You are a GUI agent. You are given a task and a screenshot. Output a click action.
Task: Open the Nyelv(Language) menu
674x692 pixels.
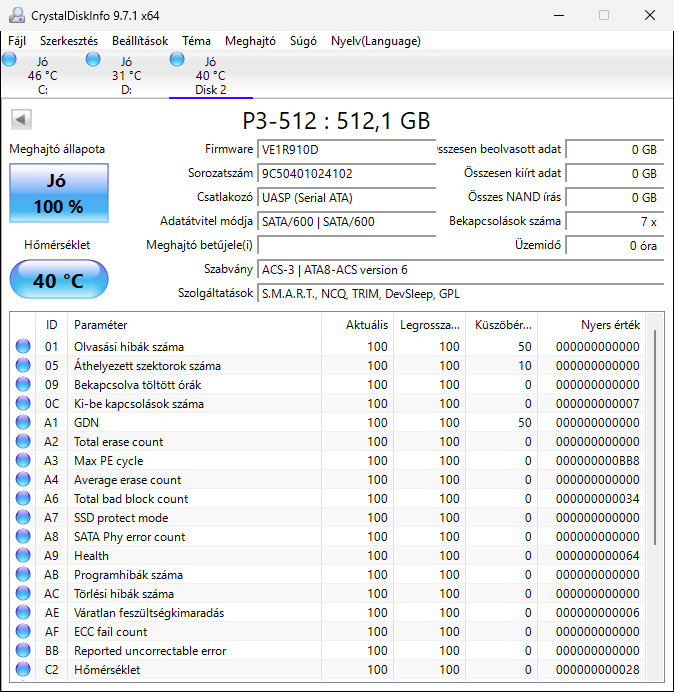click(x=376, y=41)
